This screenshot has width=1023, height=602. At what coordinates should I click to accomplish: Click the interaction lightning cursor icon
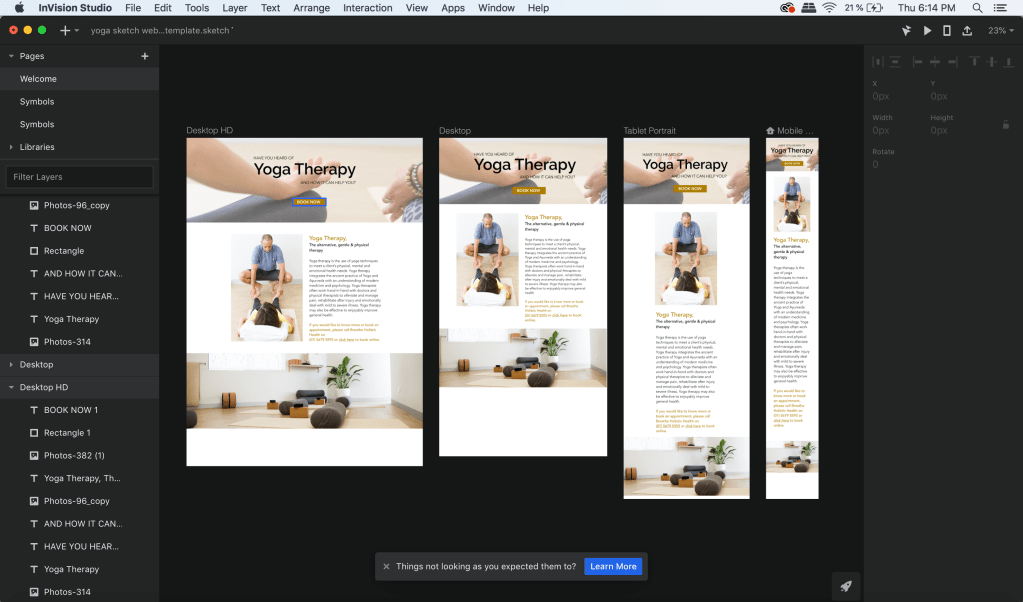[x=906, y=31]
